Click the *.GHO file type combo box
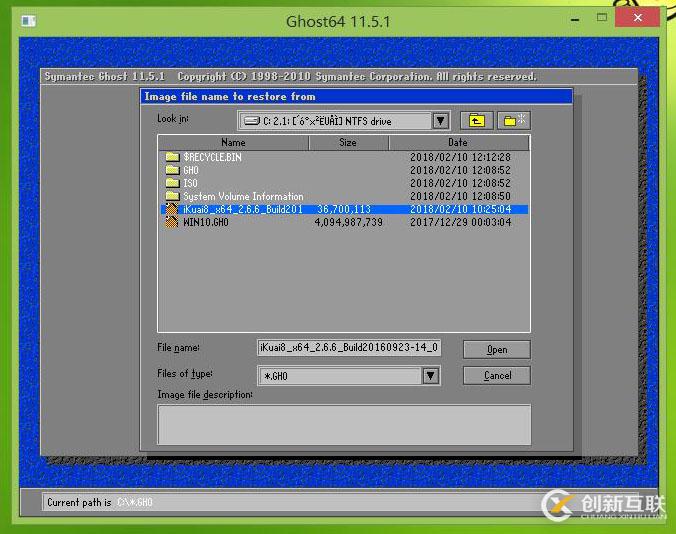 pyautogui.click(x=349, y=376)
